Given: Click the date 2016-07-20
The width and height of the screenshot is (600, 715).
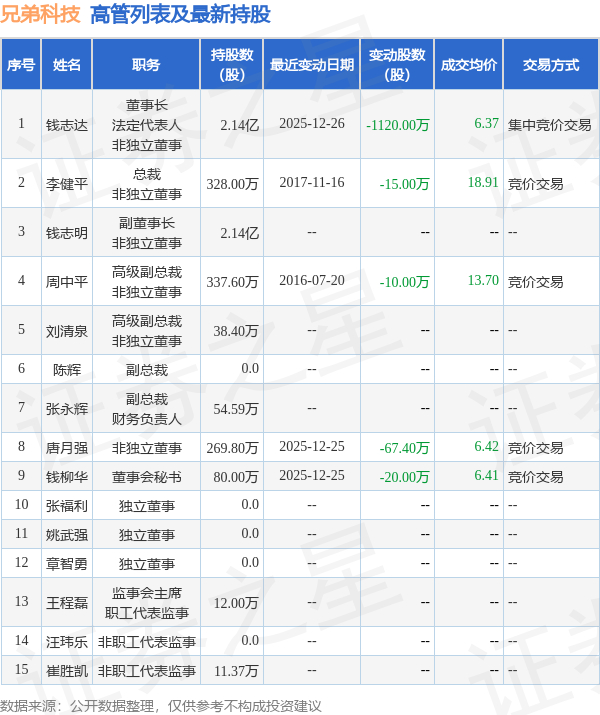Looking at the screenshot, I should coord(312,280).
